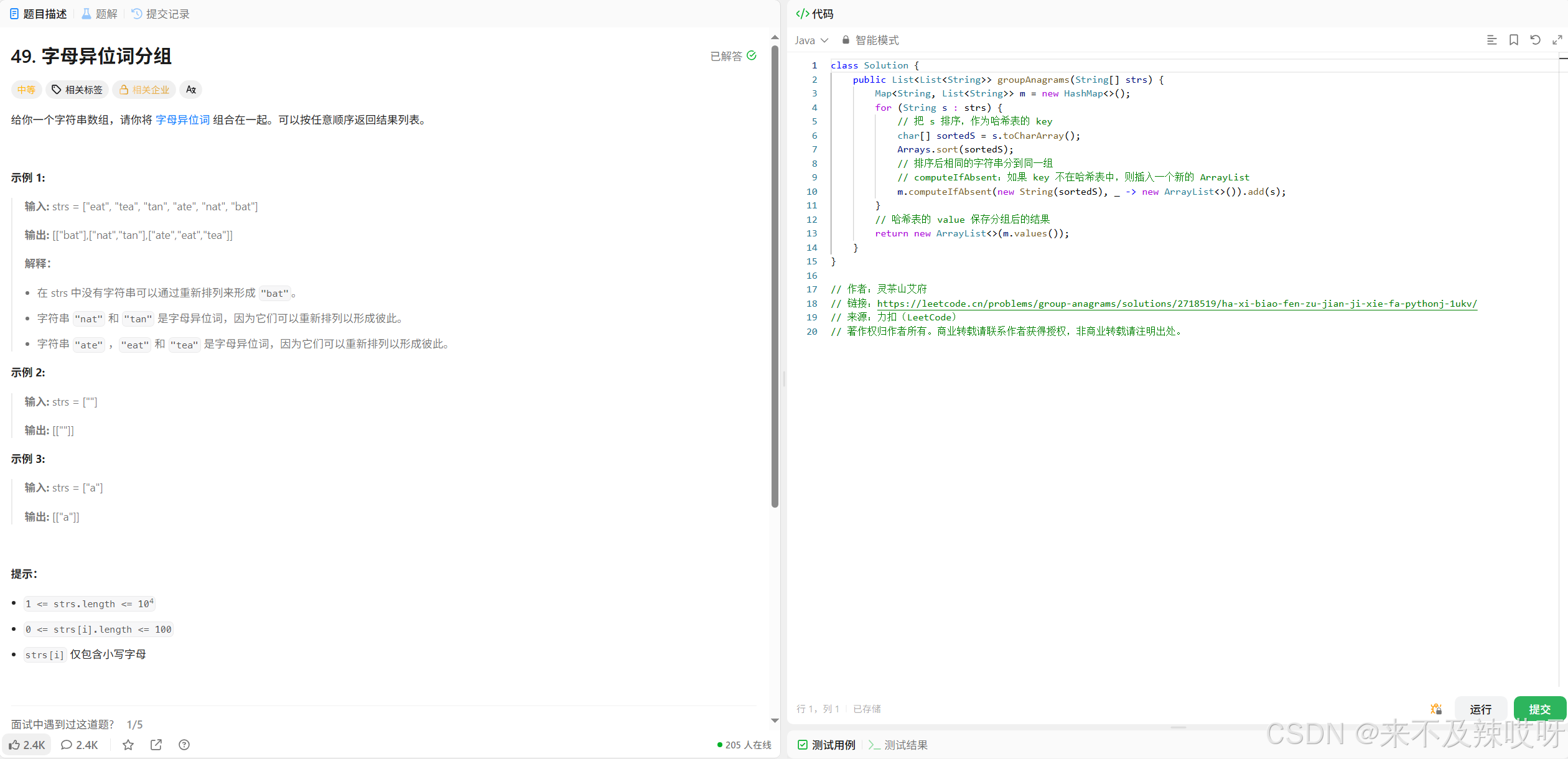Click the share link icon
Viewport: 1568px width, 759px height.
[156, 745]
